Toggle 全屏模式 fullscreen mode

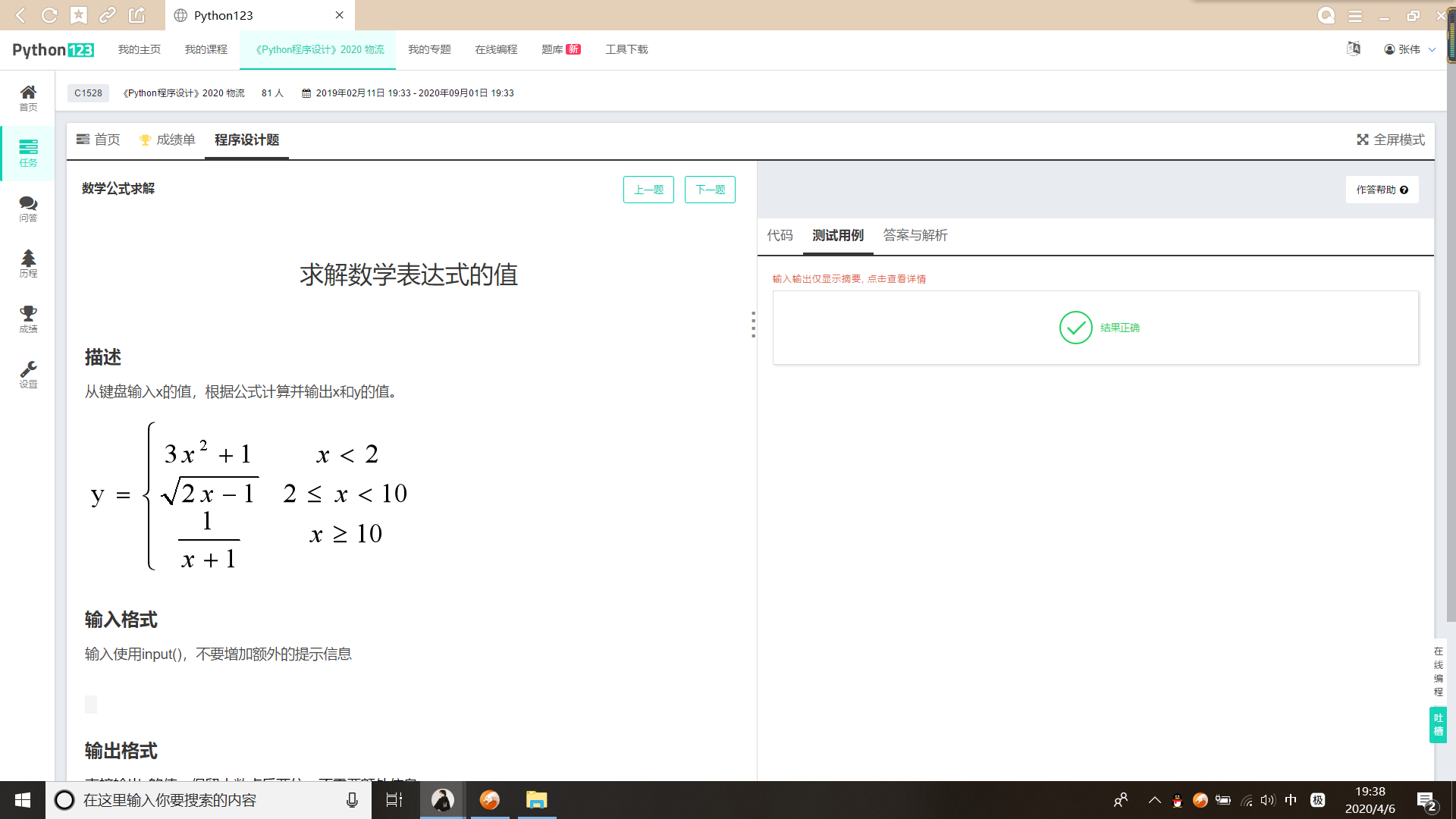pyautogui.click(x=1391, y=140)
